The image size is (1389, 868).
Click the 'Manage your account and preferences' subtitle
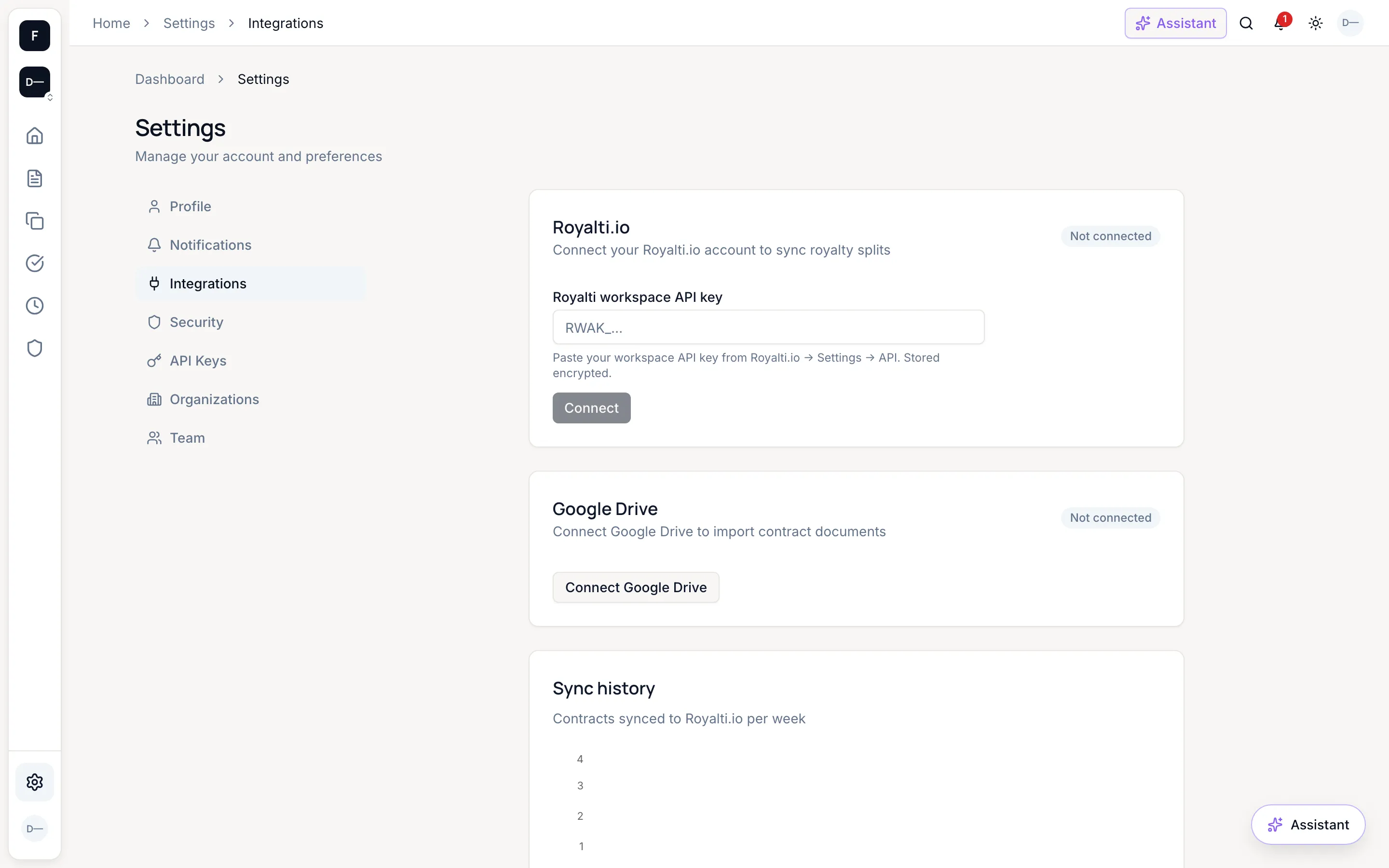[x=259, y=156]
